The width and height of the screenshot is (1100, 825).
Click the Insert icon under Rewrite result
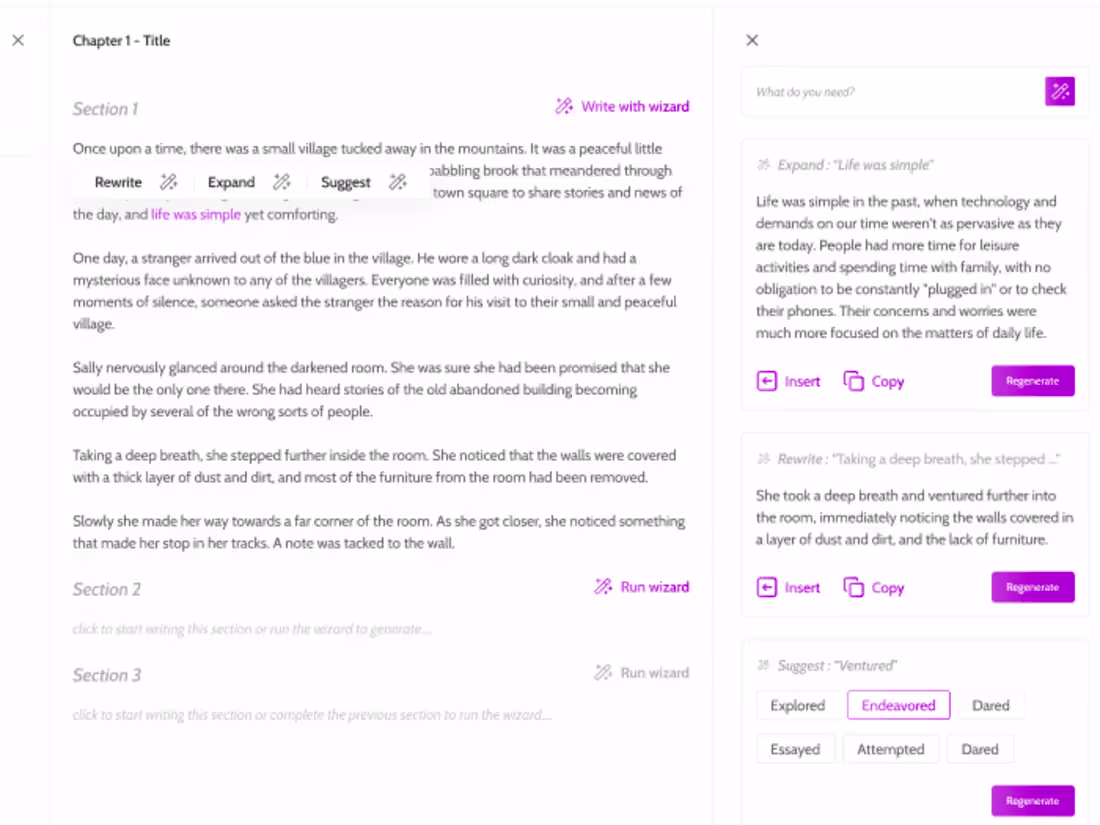[x=767, y=587]
